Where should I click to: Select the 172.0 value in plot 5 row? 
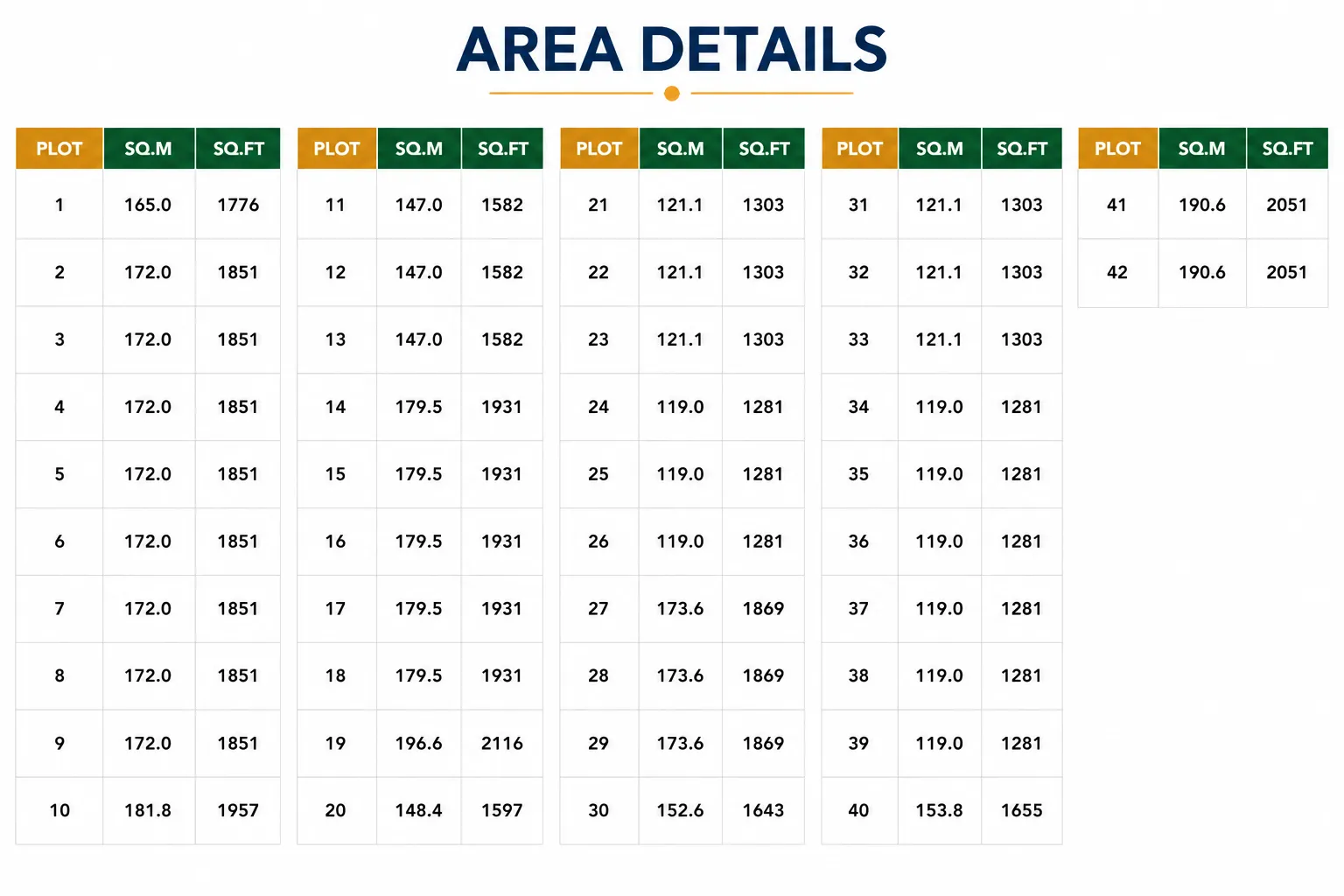148,474
